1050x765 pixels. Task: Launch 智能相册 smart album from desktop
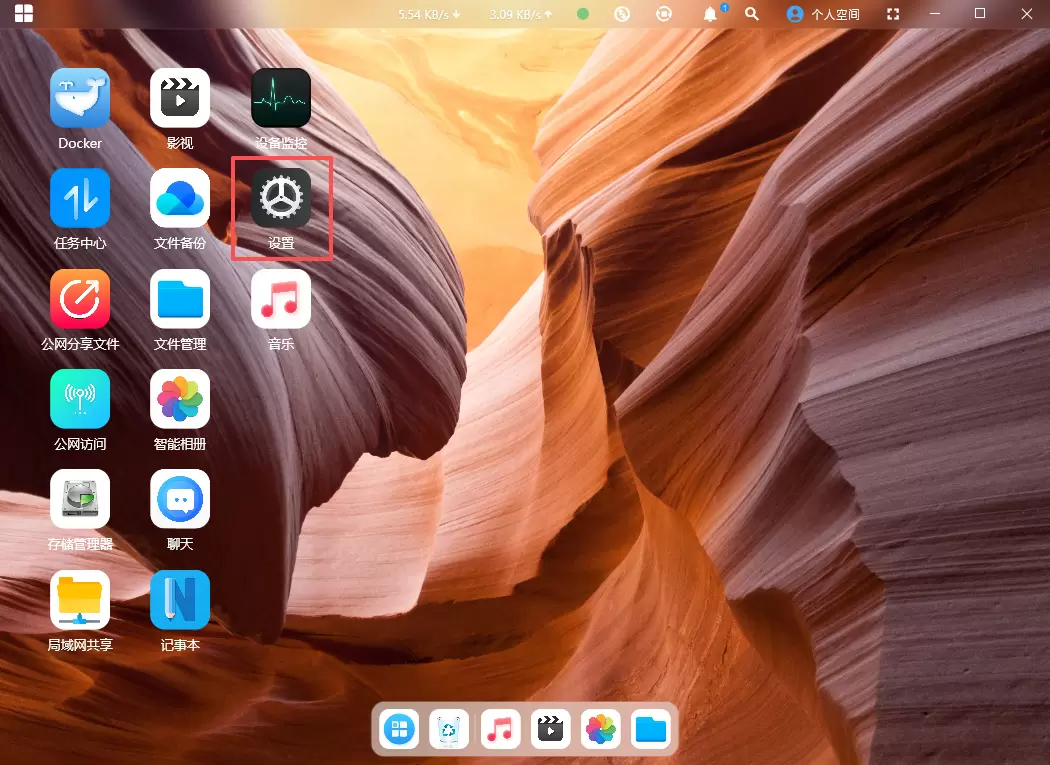[x=180, y=399]
